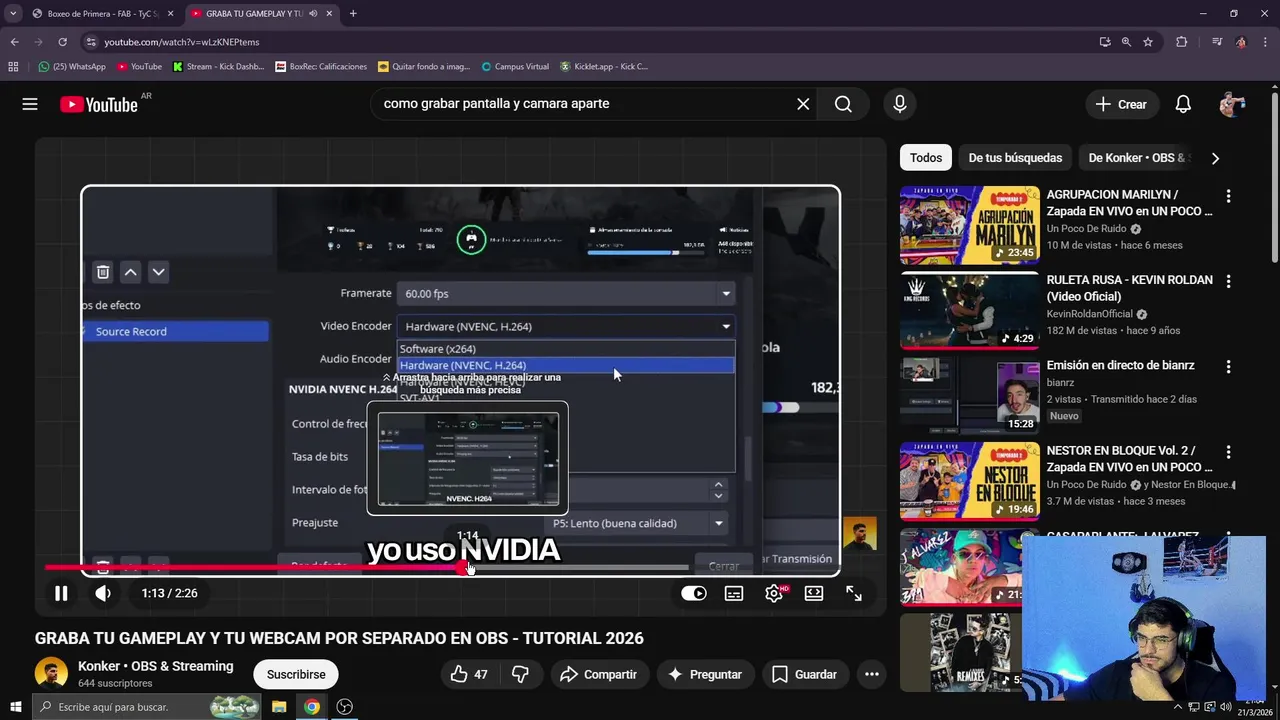Go back in browser history
Screen dimensions: 1280x720
point(14,42)
